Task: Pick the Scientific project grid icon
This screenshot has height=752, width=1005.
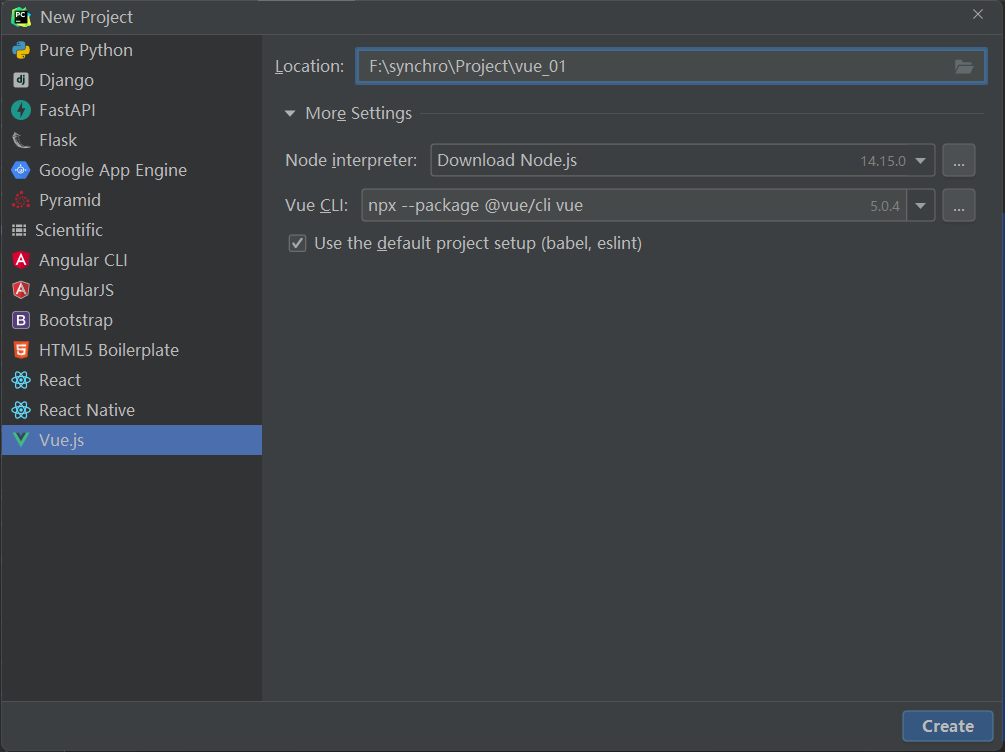Action: tap(19, 230)
